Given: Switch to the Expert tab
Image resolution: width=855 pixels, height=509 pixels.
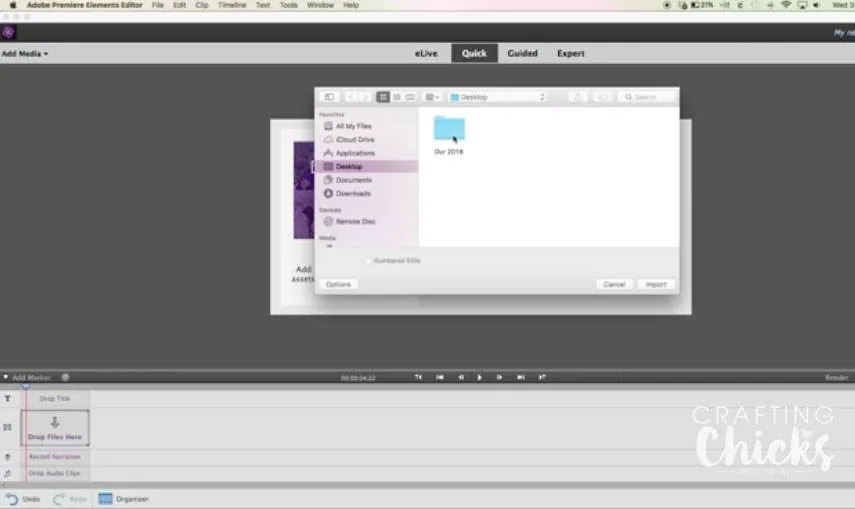Looking at the screenshot, I should [x=570, y=53].
